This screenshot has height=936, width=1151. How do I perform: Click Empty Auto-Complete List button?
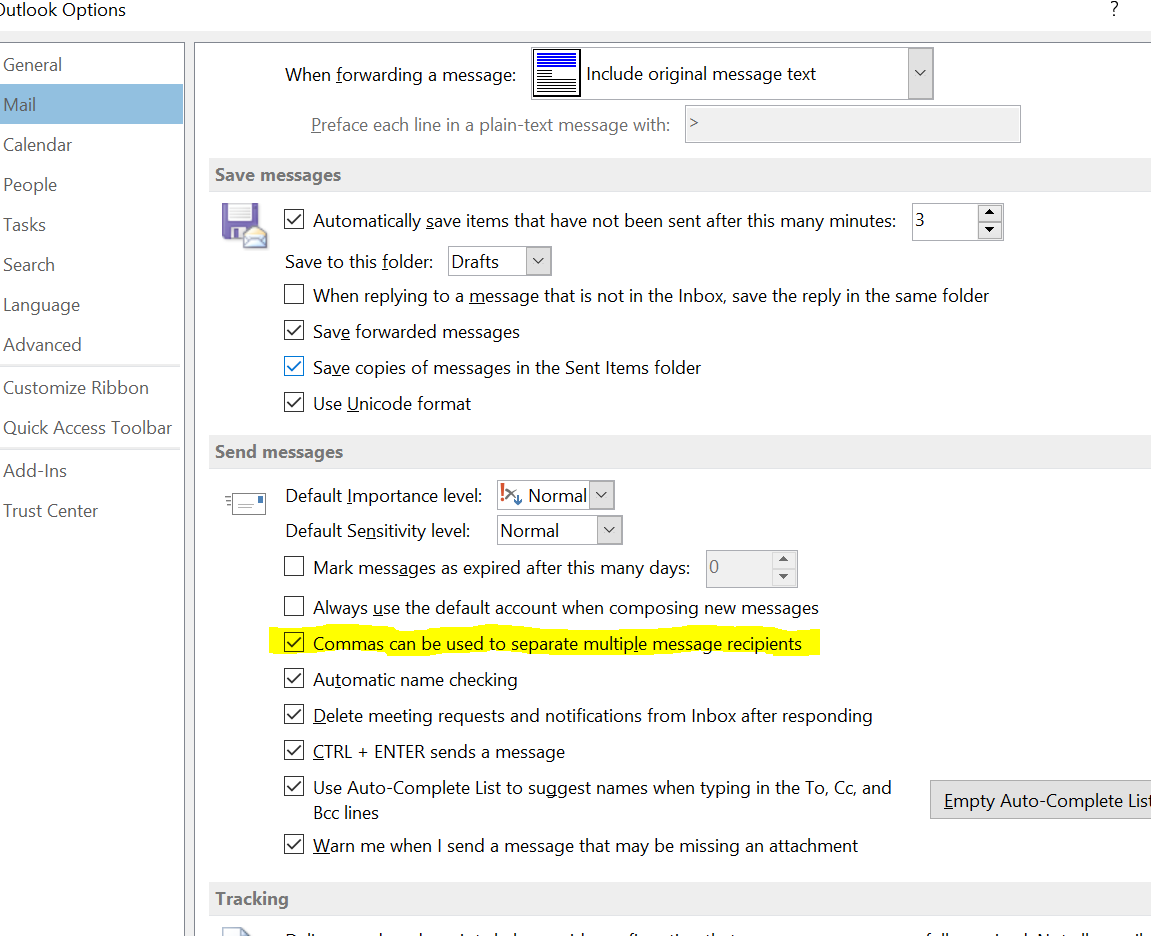point(1041,800)
